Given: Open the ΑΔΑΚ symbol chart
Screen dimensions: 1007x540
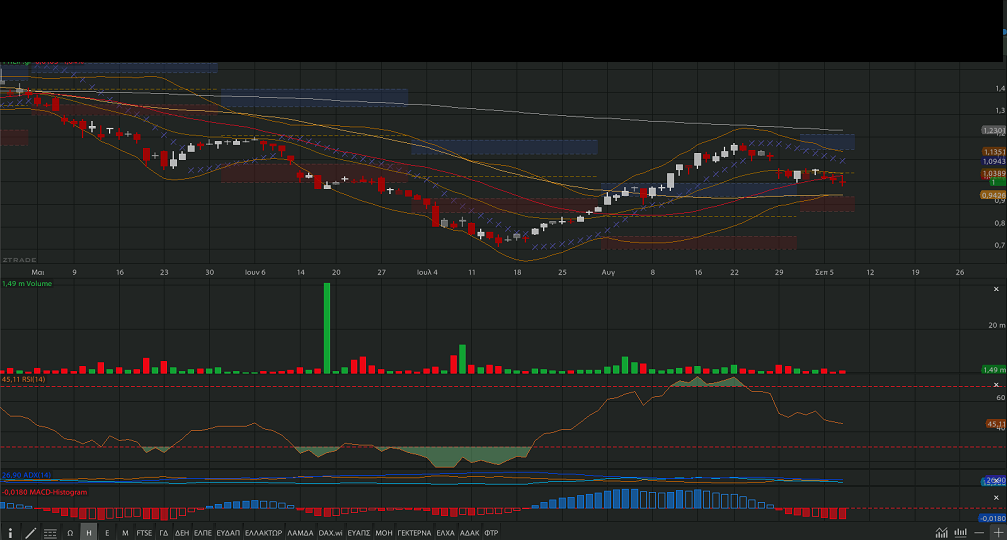Looking at the screenshot, I should (469, 533).
